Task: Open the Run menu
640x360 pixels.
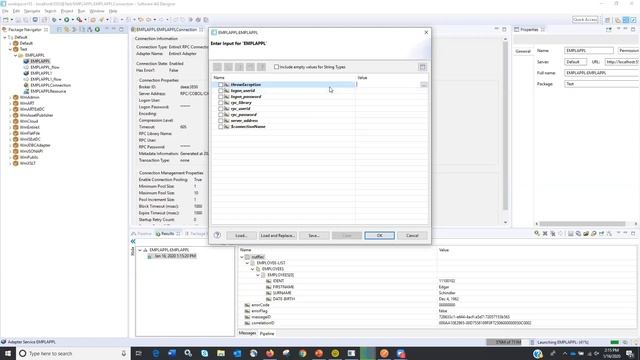Action: (x=82, y=11)
